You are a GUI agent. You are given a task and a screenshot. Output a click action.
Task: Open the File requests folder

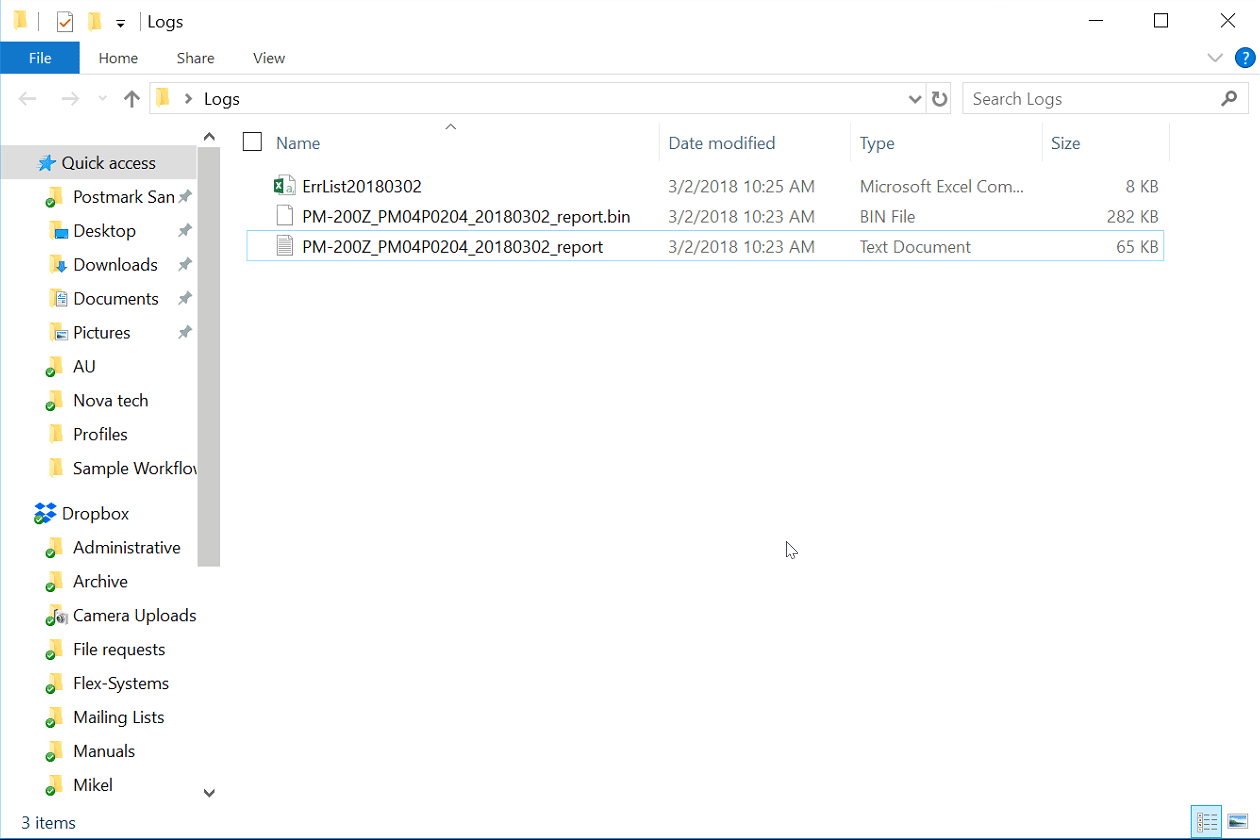(x=119, y=650)
